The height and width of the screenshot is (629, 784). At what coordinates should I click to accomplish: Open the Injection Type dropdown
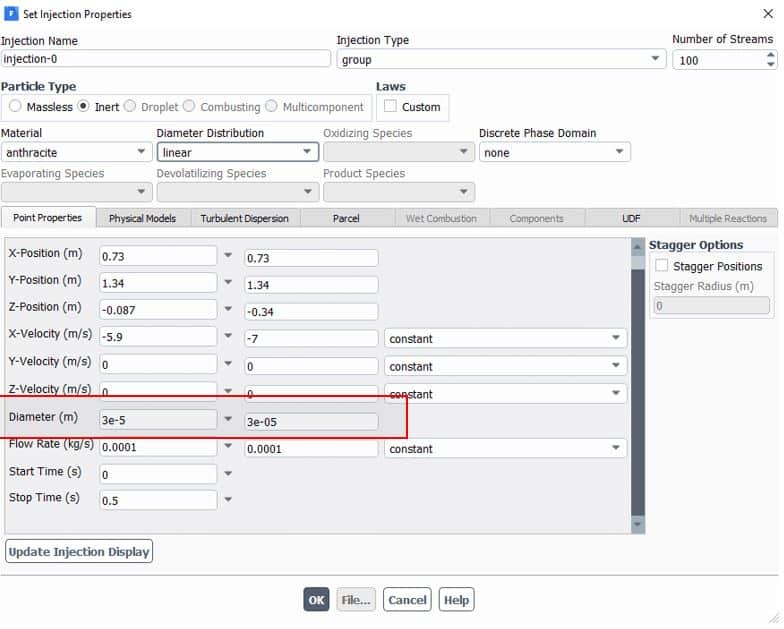501,59
